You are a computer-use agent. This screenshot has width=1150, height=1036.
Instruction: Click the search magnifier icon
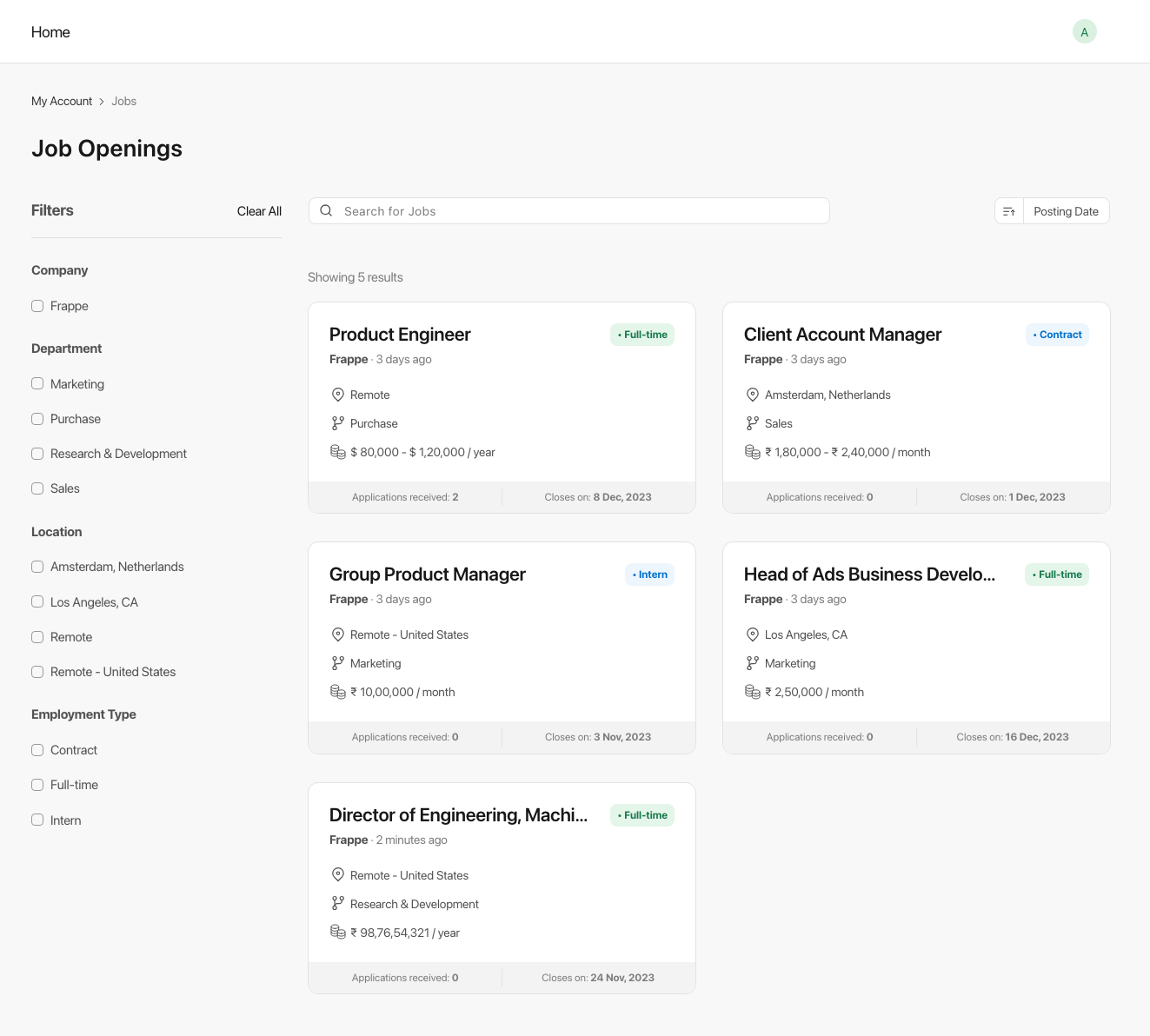326,211
